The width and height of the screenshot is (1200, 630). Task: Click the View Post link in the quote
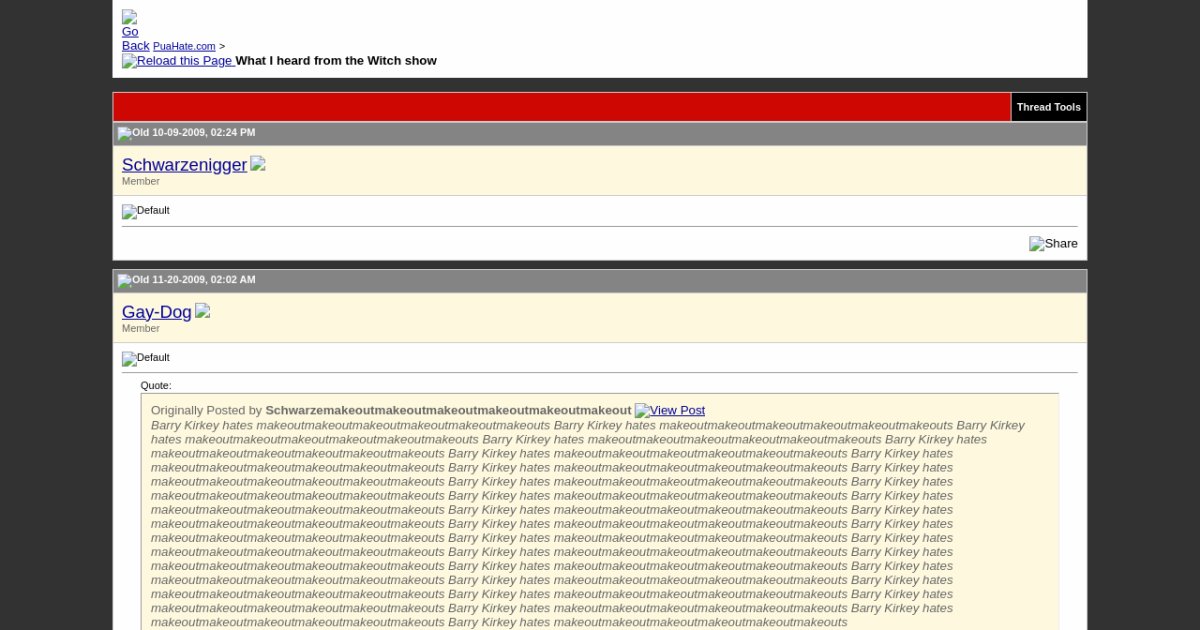pos(670,410)
